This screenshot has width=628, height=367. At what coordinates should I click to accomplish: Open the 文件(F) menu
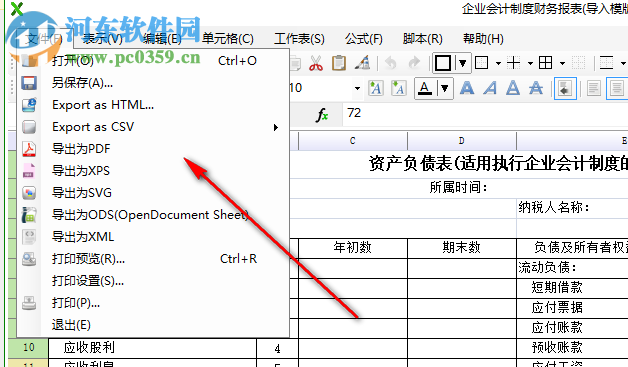click(x=44, y=39)
